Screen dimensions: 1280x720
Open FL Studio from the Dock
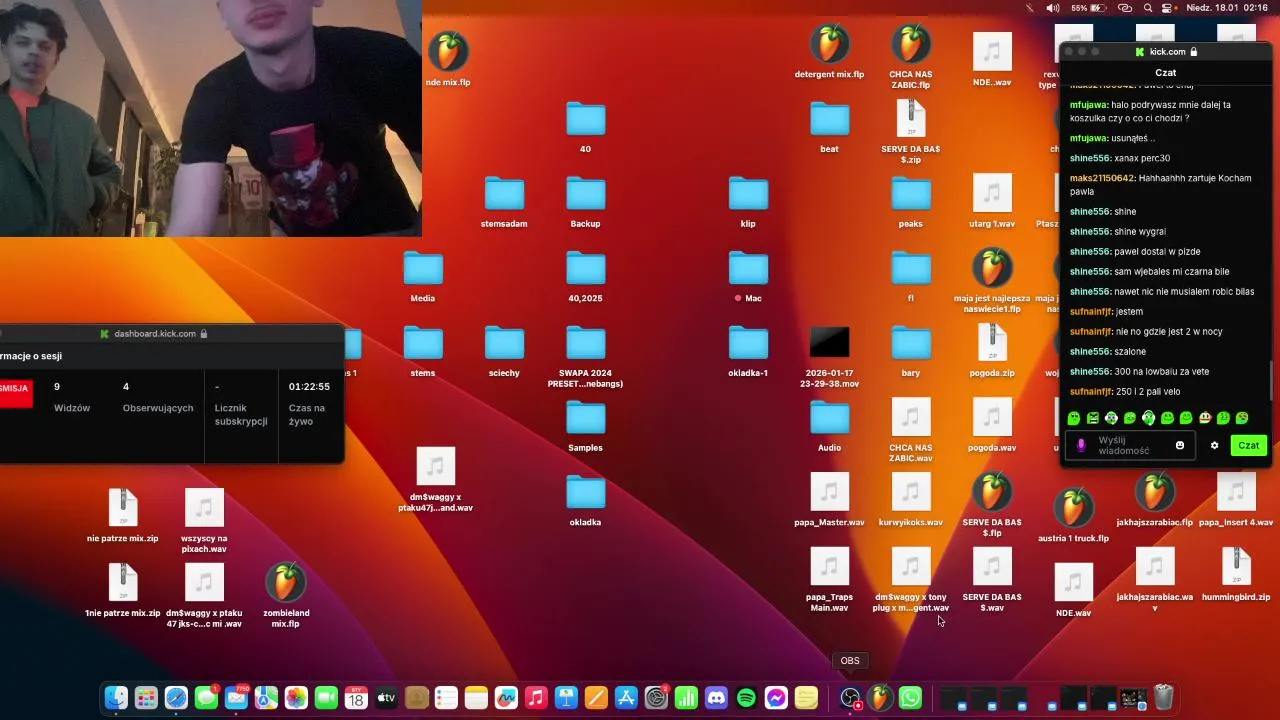(x=880, y=698)
